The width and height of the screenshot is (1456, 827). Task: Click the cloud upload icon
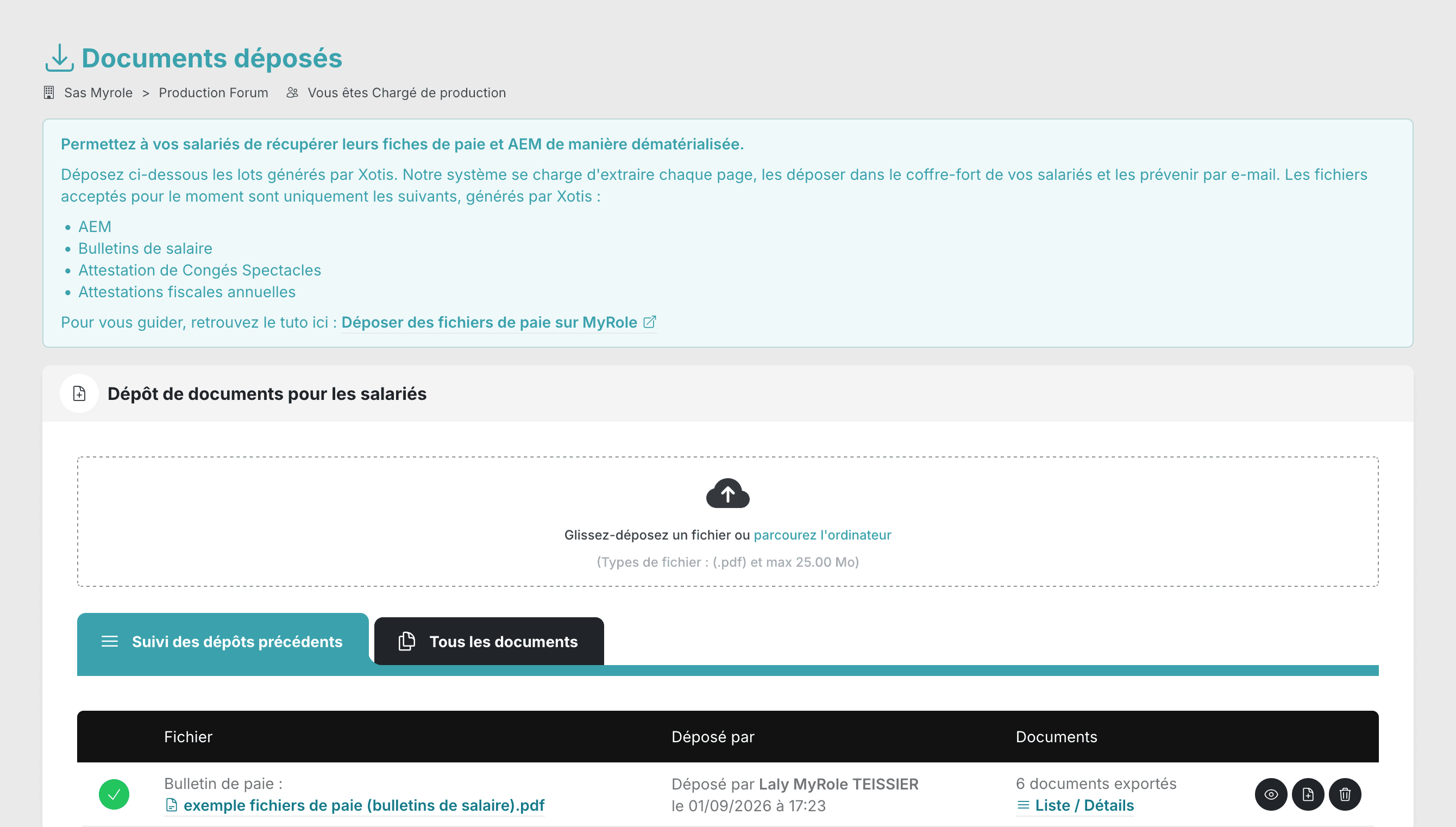(x=727, y=493)
